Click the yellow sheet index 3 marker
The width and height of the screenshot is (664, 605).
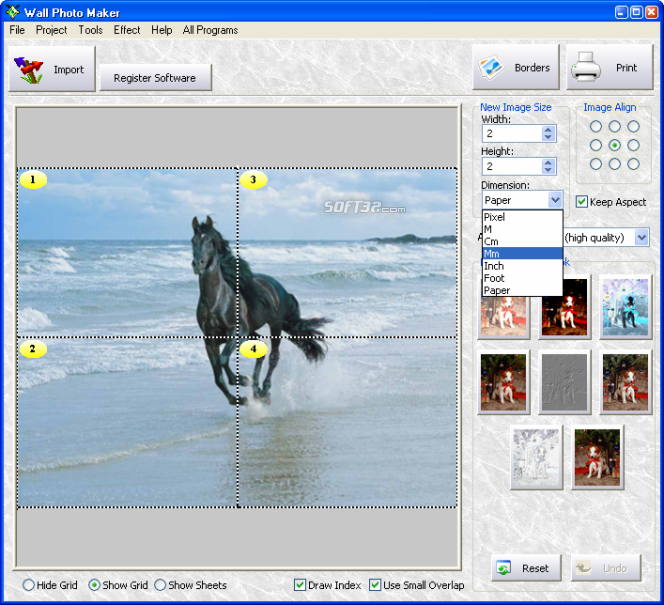(x=254, y=180)
